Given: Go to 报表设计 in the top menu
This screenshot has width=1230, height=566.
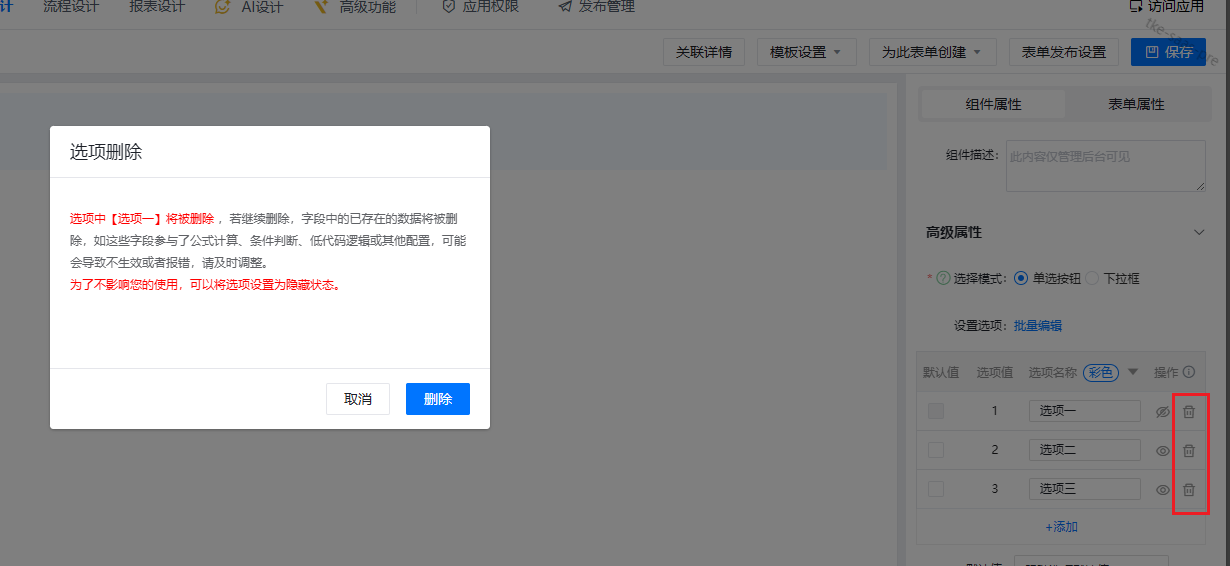Looking at the screenshot, I should point(157,7).
